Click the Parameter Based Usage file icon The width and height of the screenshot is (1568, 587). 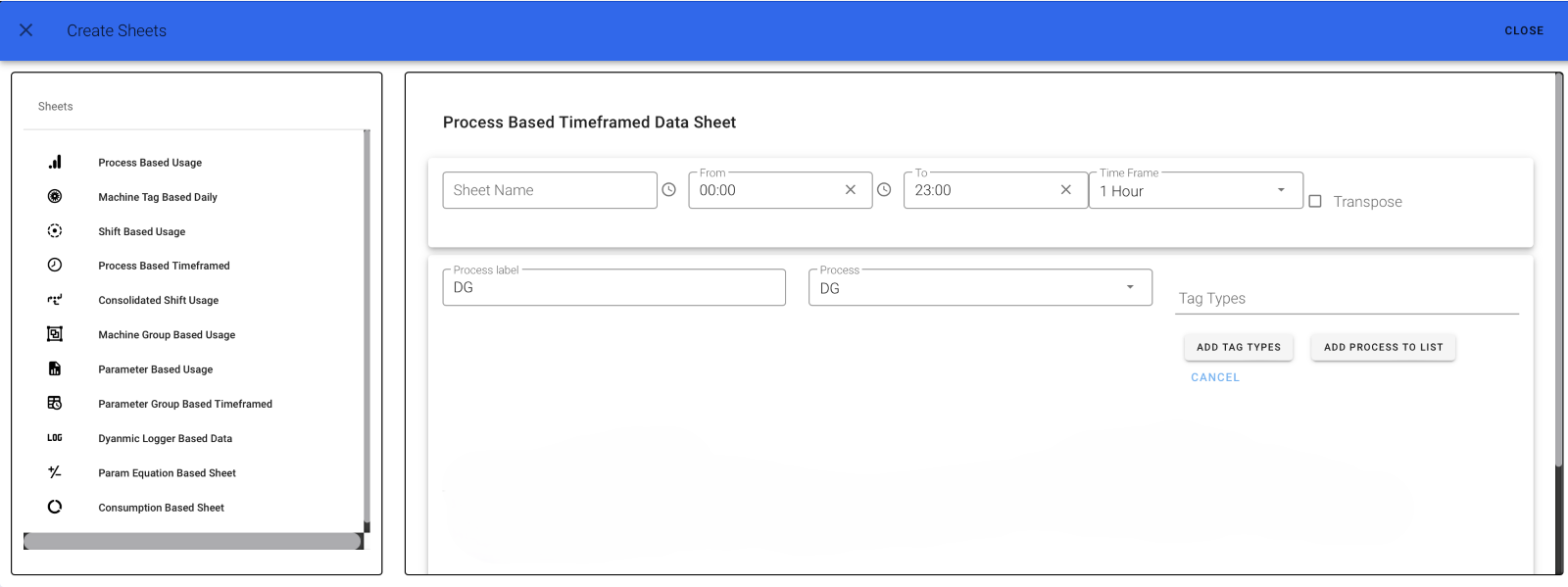click(55, 368)
